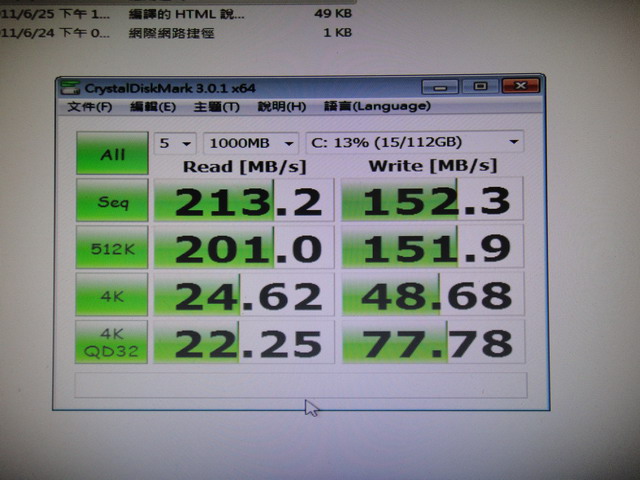640x480 pixels.
Task: Select the Seq read result 213.2
Action: pos(244,200)
